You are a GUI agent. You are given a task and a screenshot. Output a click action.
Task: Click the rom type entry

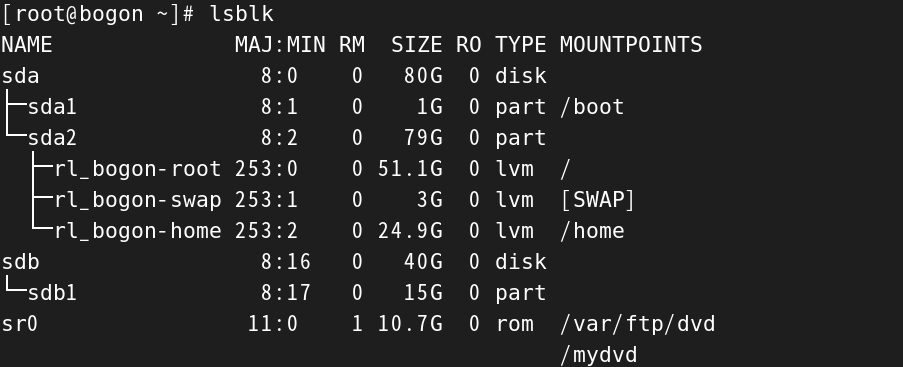(515, 324)
